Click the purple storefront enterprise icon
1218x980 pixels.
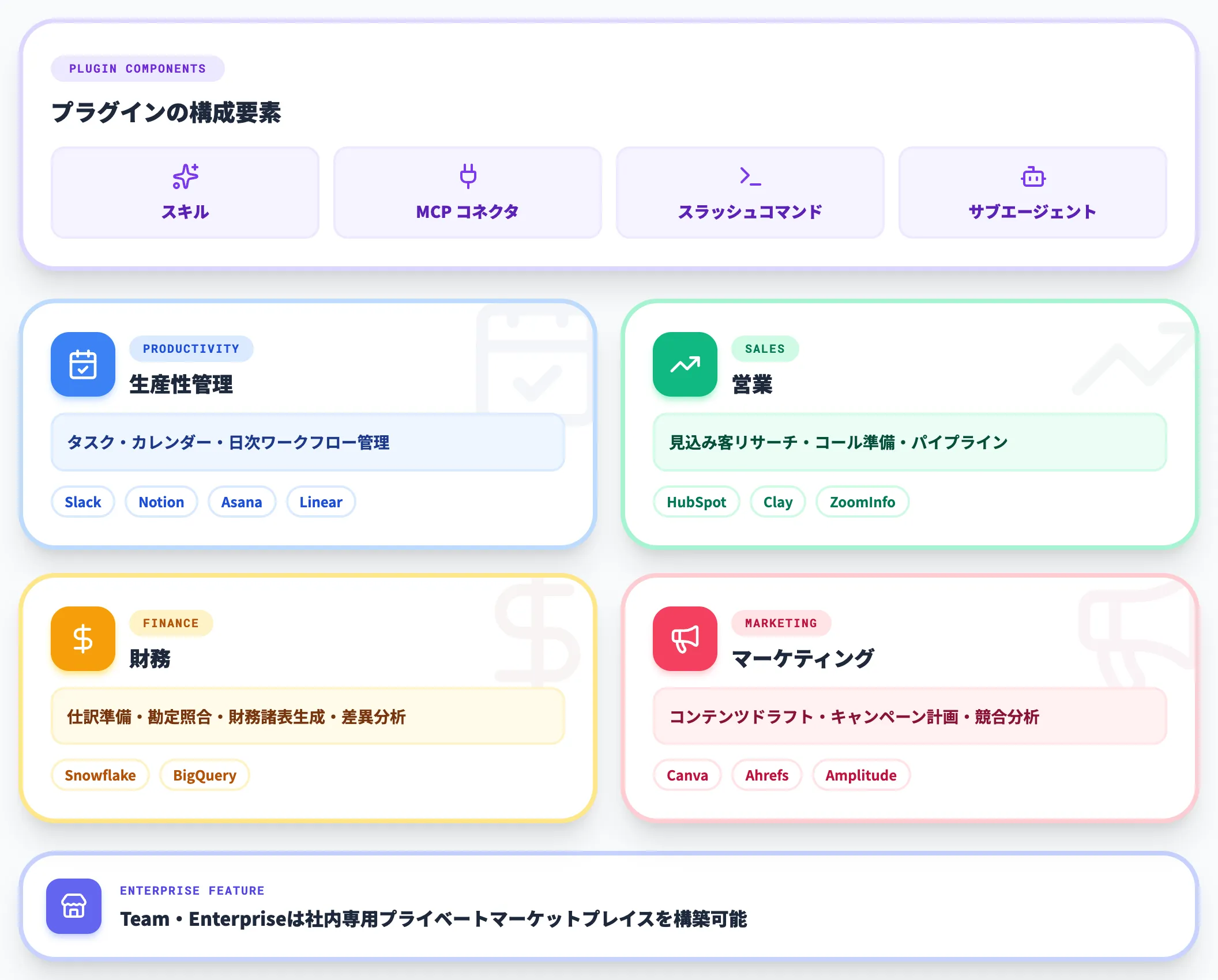(74, 906)
